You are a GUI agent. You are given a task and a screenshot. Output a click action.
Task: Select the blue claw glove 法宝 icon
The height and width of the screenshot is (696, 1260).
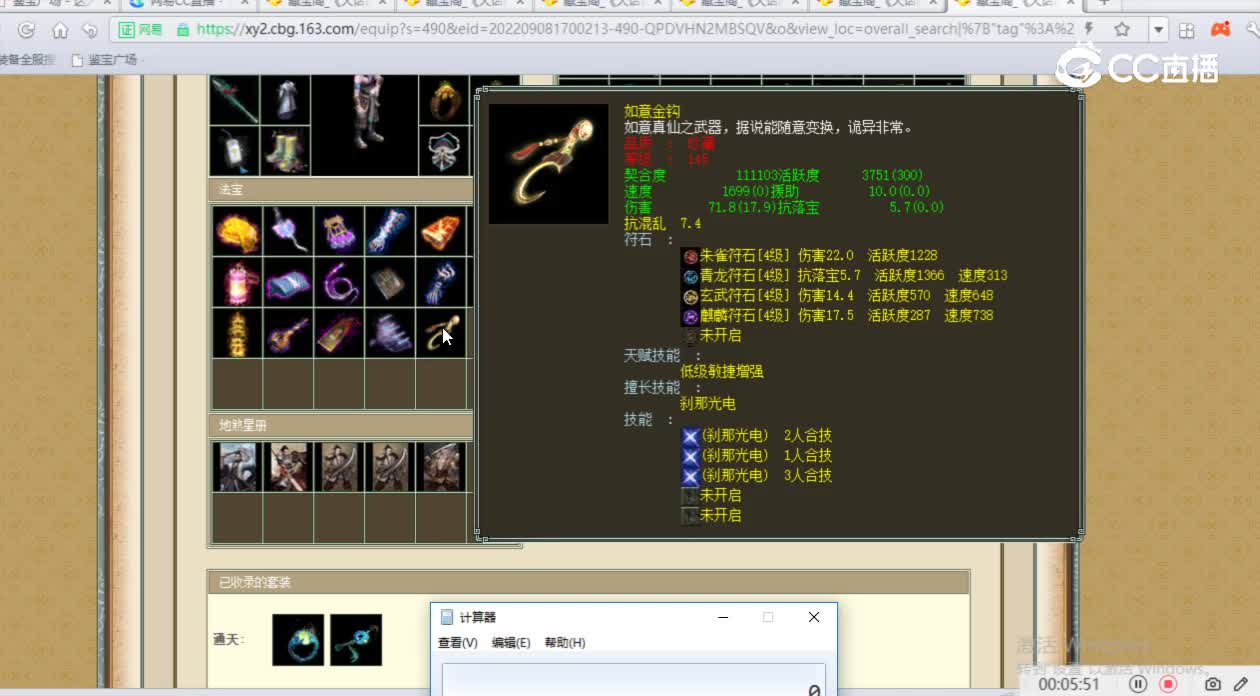(441, 283)
